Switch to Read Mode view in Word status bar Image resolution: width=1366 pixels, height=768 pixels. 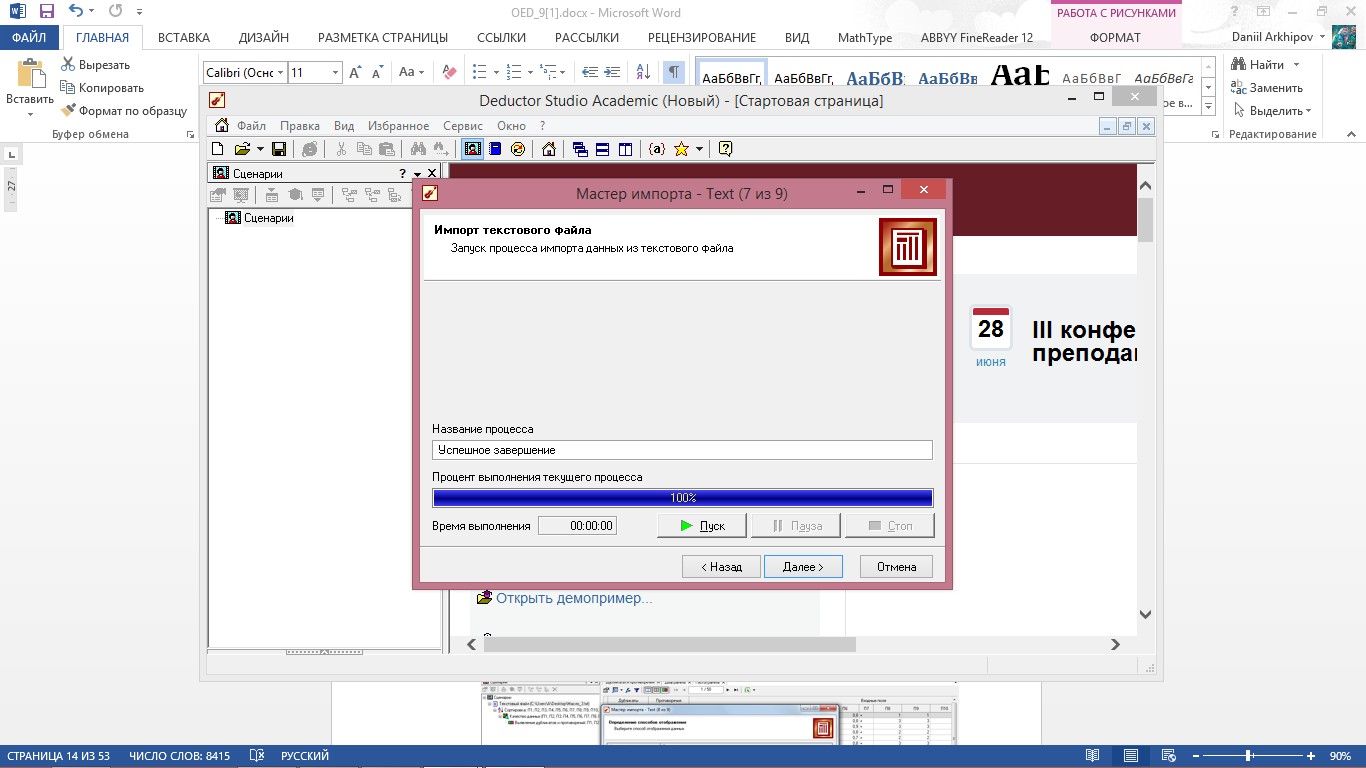coord(1093,756)
